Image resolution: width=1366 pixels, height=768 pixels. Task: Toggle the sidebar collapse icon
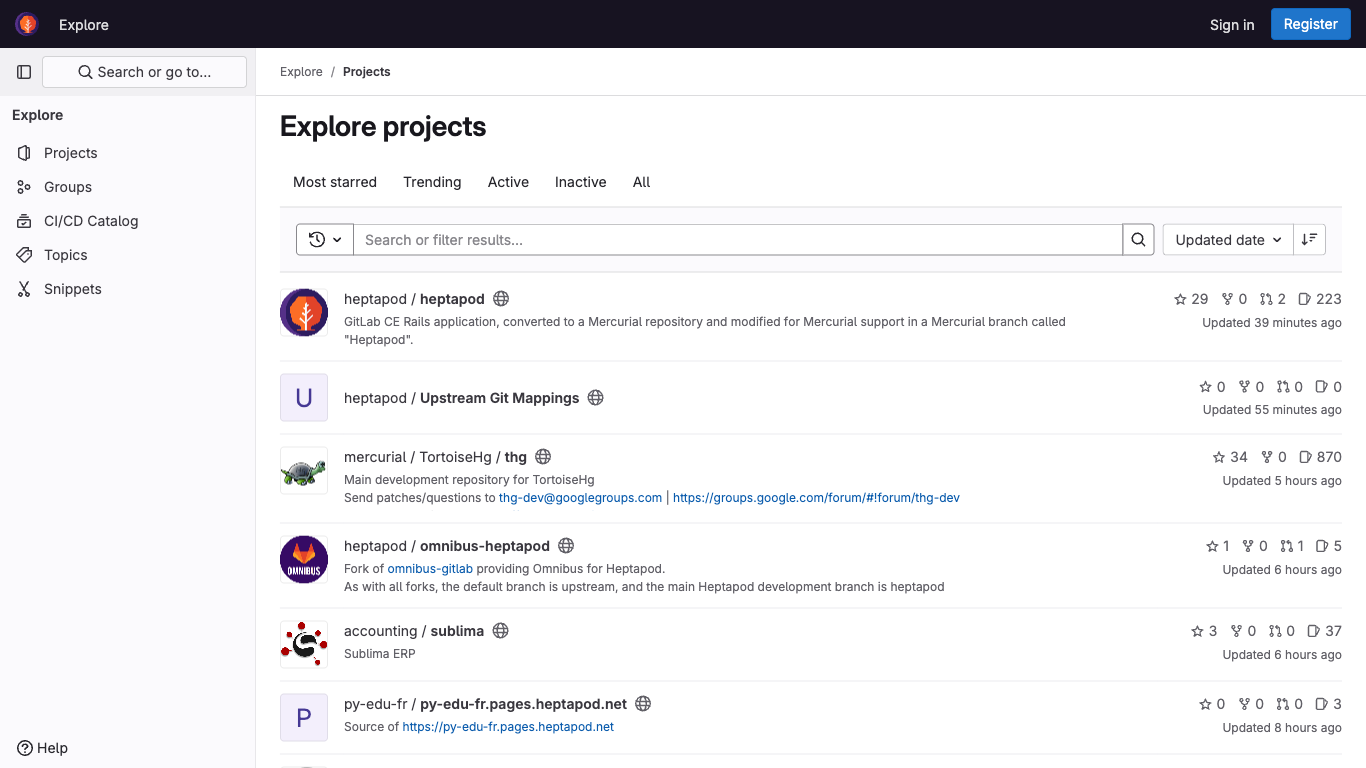pyautogui.click(x=24, y=72)
